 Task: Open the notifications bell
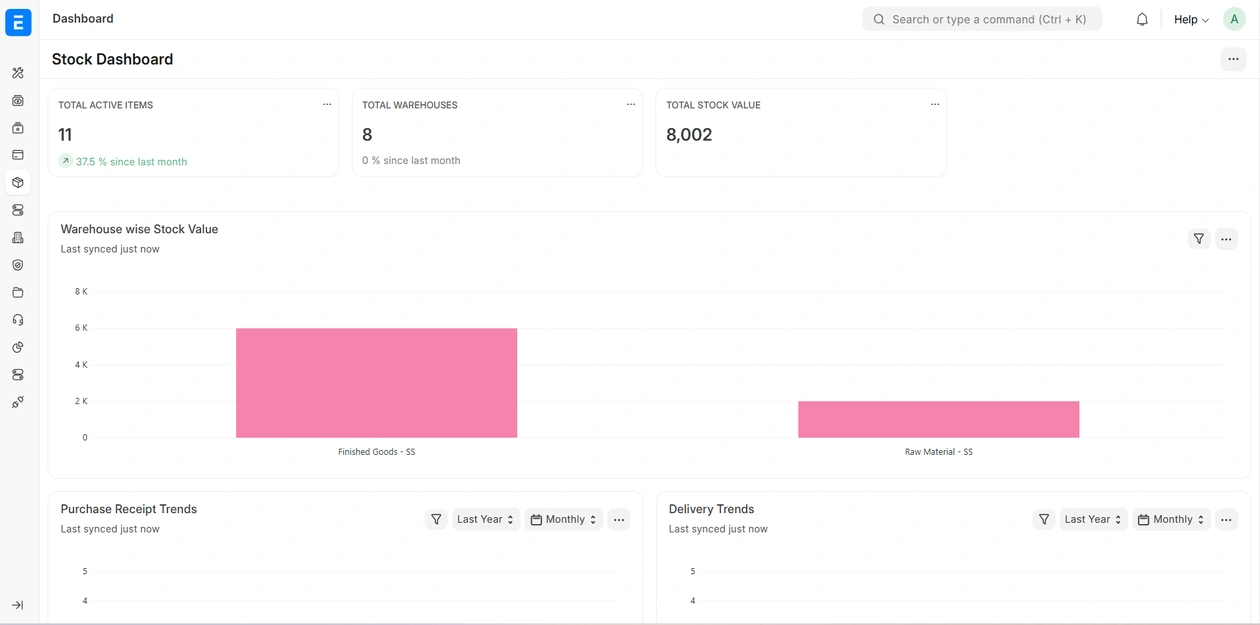point(1142,19)
